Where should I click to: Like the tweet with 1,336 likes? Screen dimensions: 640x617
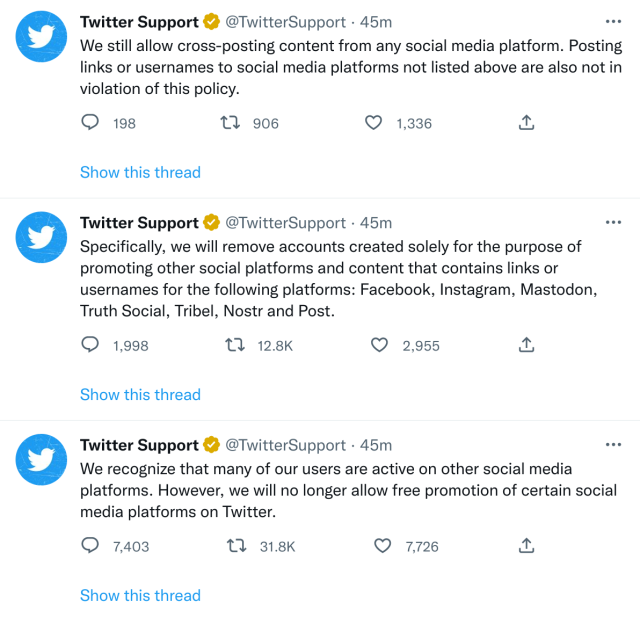click(373, 123)
